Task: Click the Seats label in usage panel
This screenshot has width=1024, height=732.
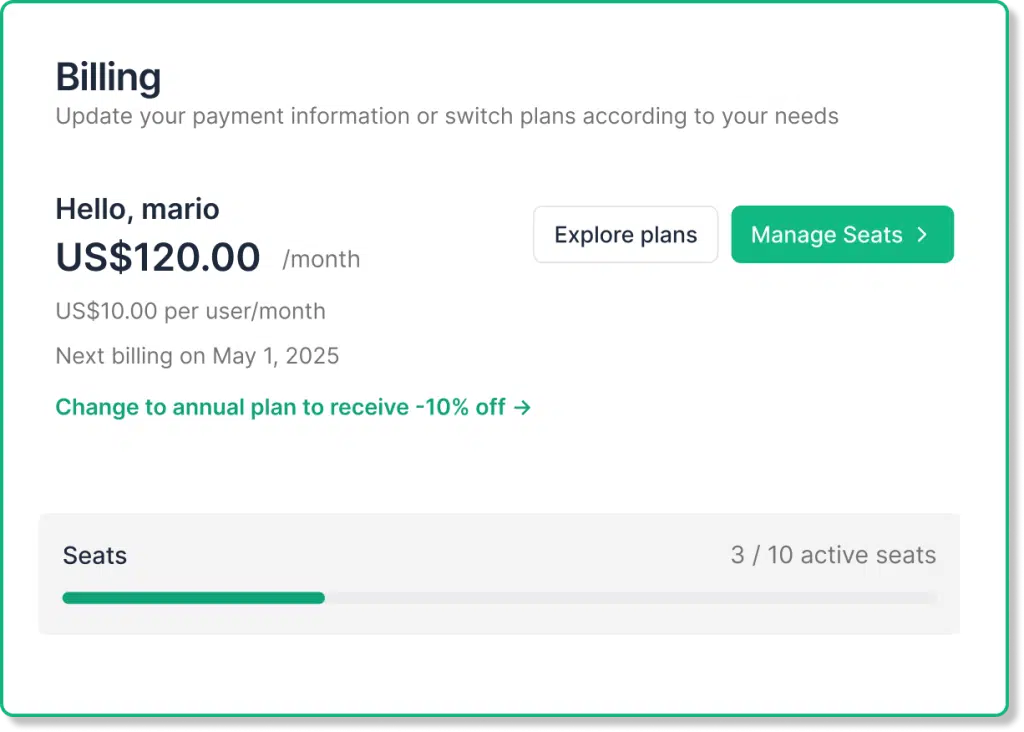Action: [x=95, y=556]
